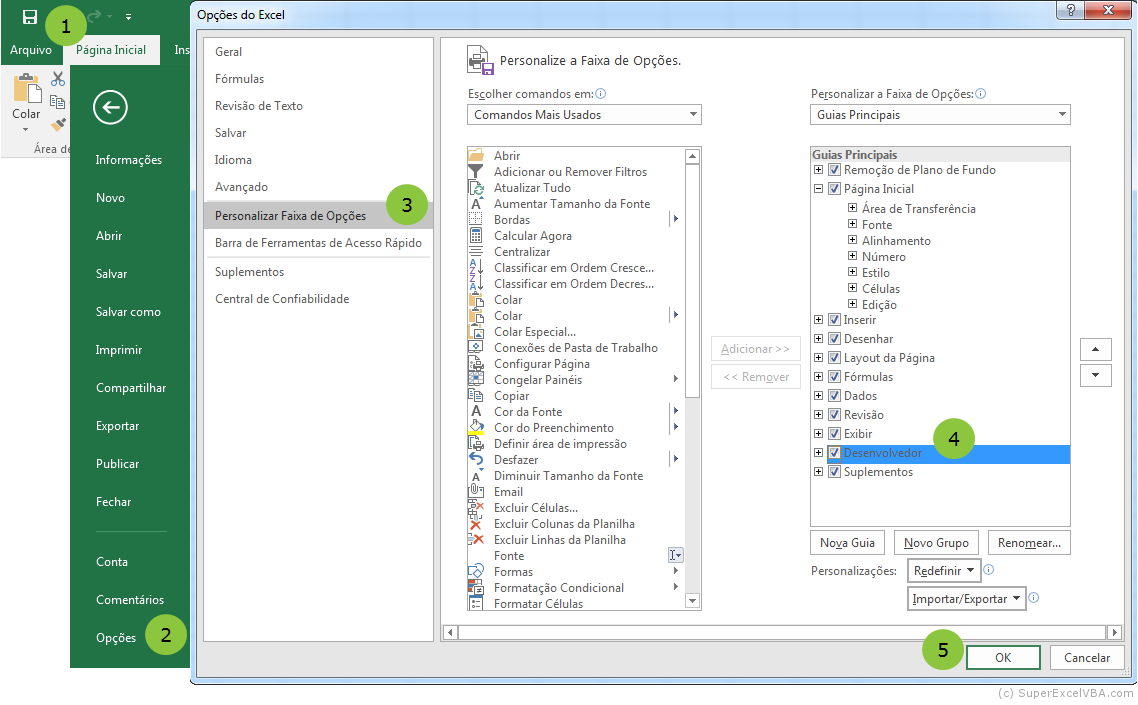
Task: Click the Save icon in quick access toolbar
Action: (x=30, y=17)
